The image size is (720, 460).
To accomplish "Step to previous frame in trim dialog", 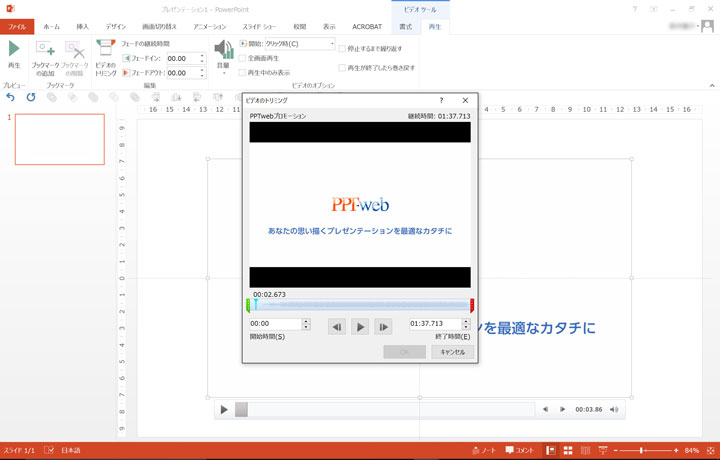I will click(337, 326).
